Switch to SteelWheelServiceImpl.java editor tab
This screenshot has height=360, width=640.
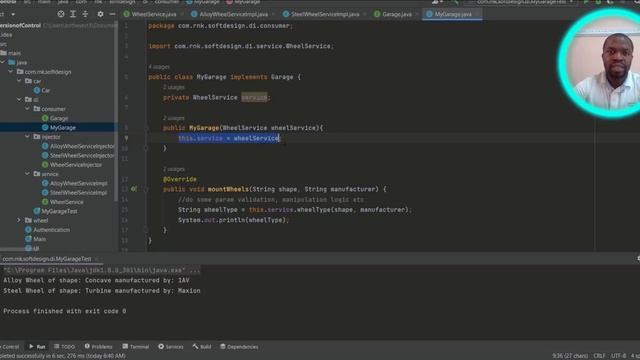click(325, 14)
